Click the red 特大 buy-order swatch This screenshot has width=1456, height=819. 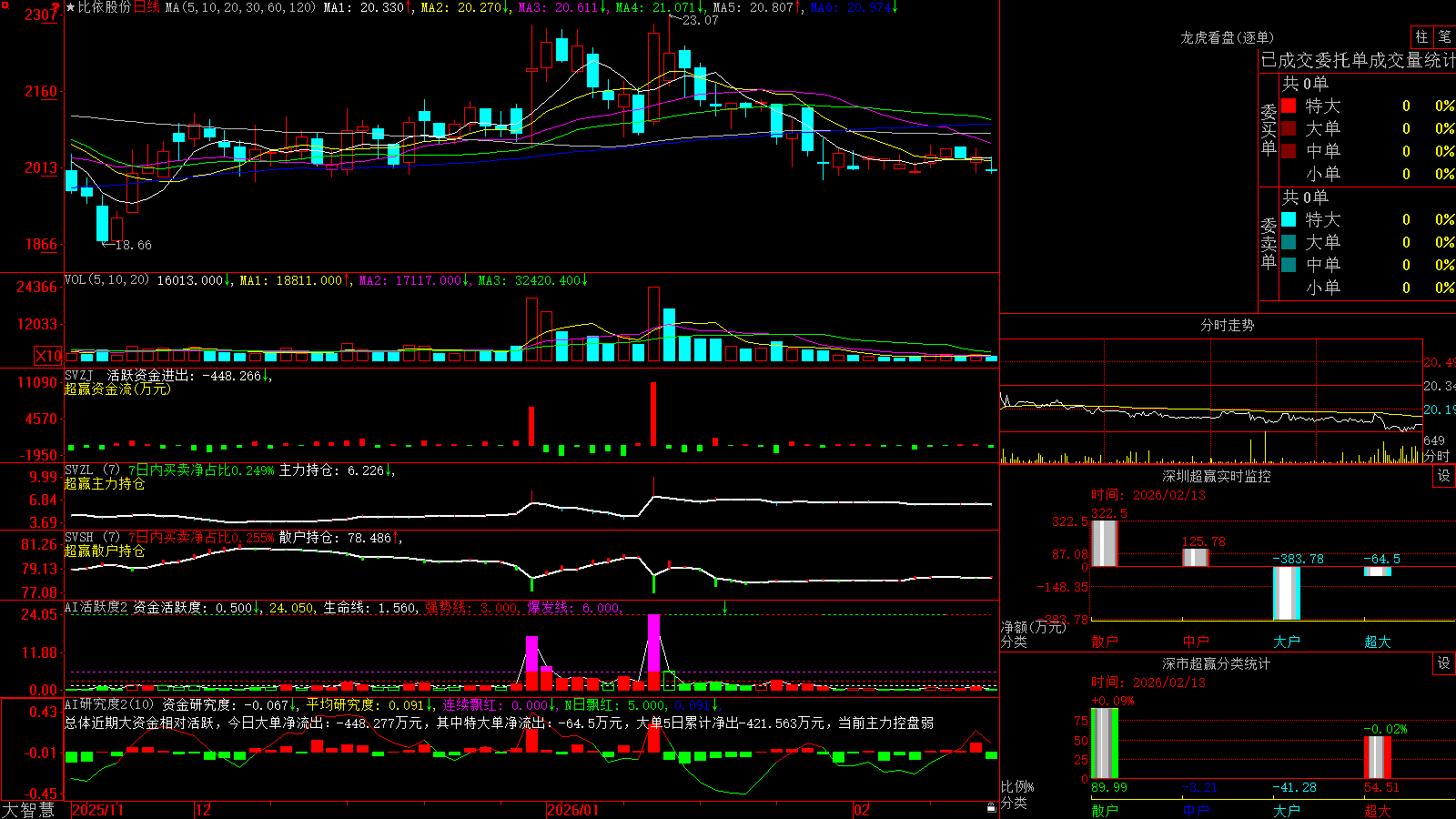pyautogui.click(x=1289, y=106)
